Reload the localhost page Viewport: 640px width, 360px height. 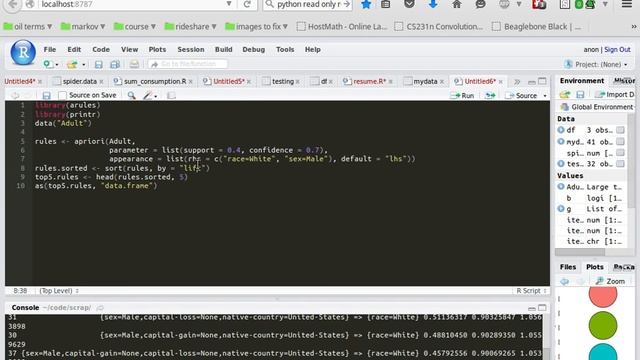click(247, 4)
